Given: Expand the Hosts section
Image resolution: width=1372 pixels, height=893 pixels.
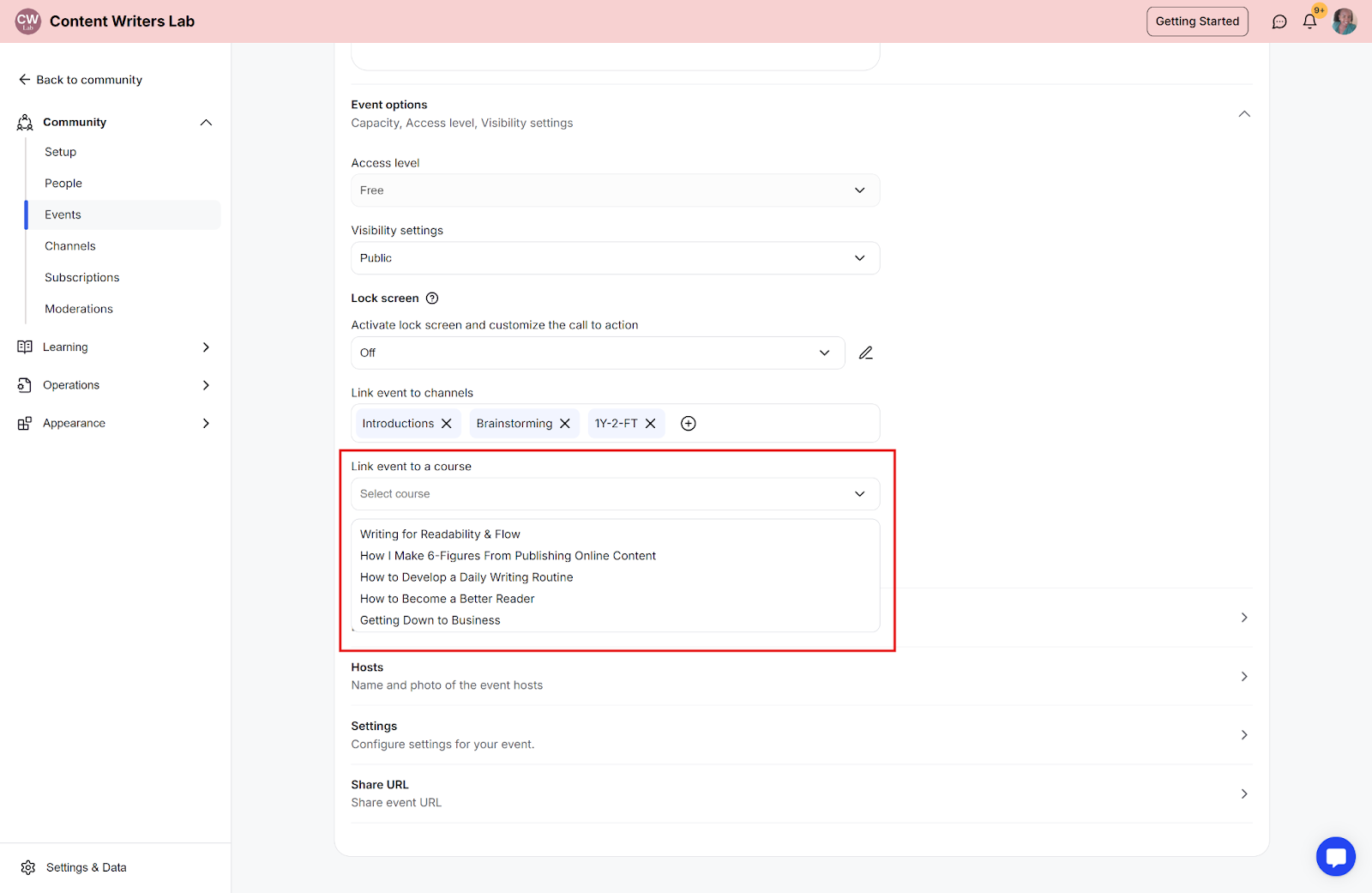Looking at the screenshot, I should point(1244,677).
